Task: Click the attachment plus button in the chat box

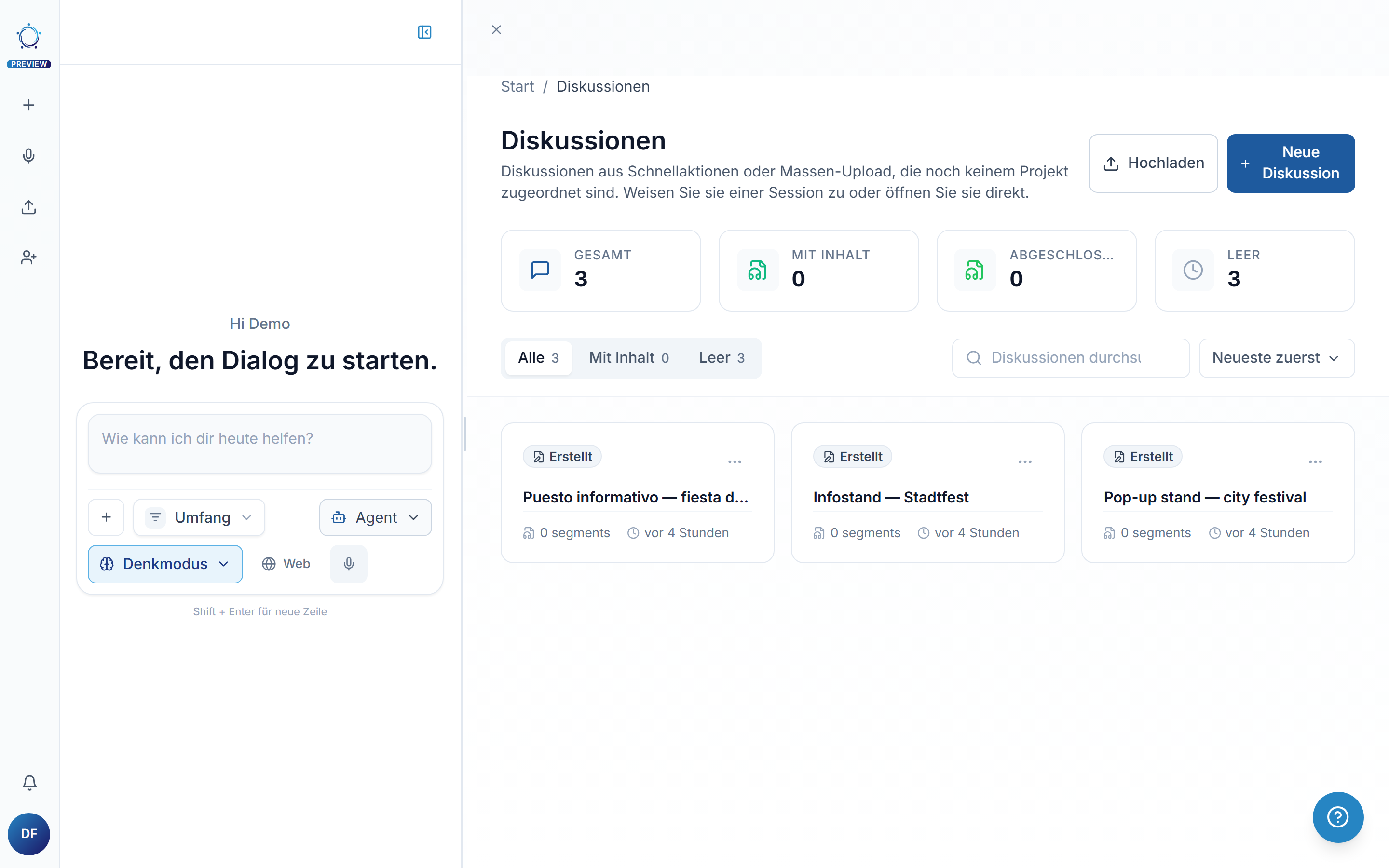Action: click(106, 517)
